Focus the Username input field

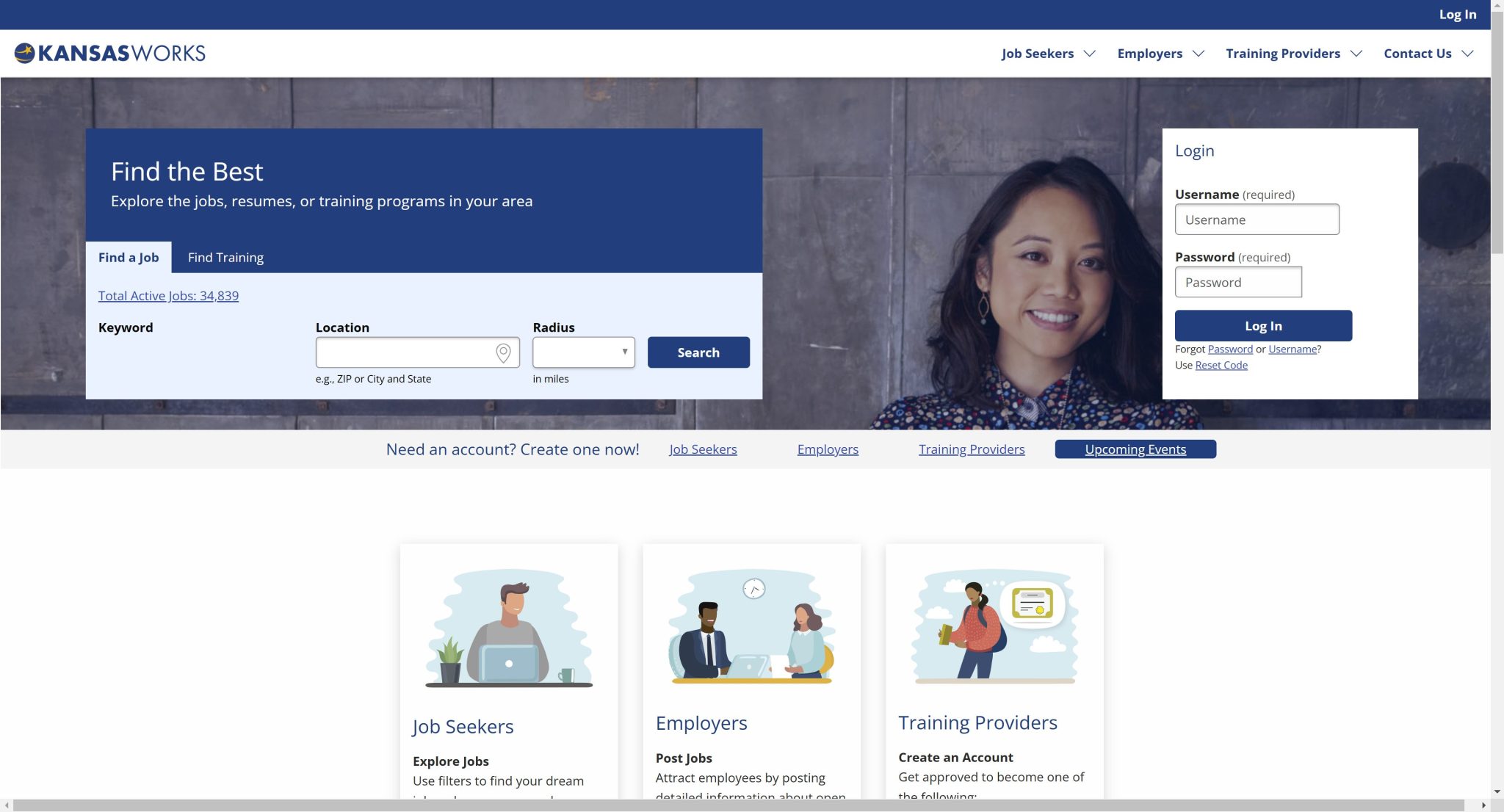[x=1257, y=220]
